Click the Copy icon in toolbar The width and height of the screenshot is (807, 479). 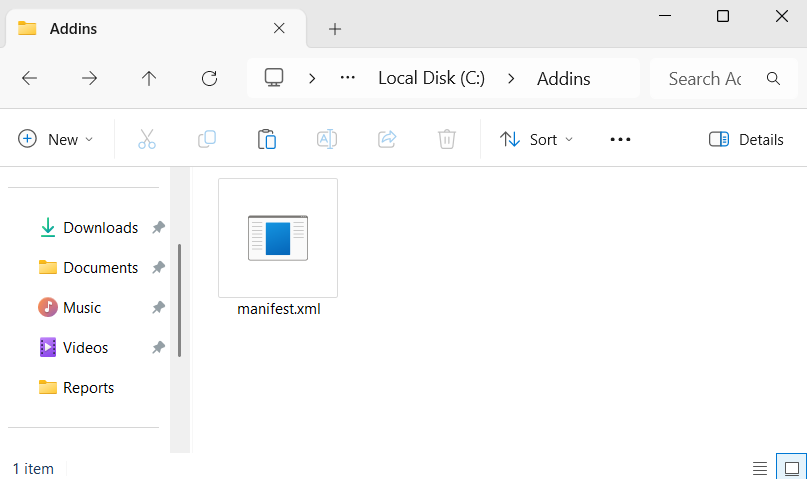coord(207,139)
